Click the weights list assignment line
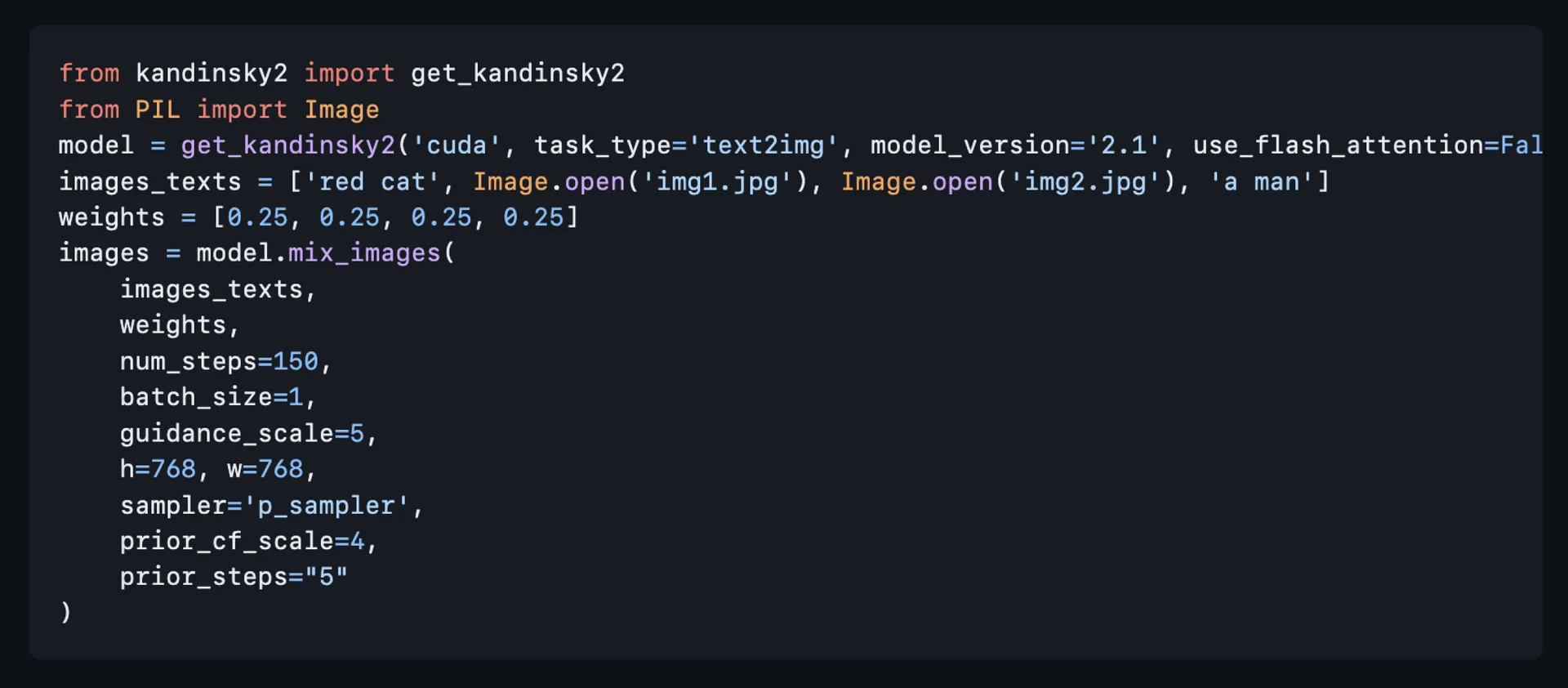 [318, 217]
